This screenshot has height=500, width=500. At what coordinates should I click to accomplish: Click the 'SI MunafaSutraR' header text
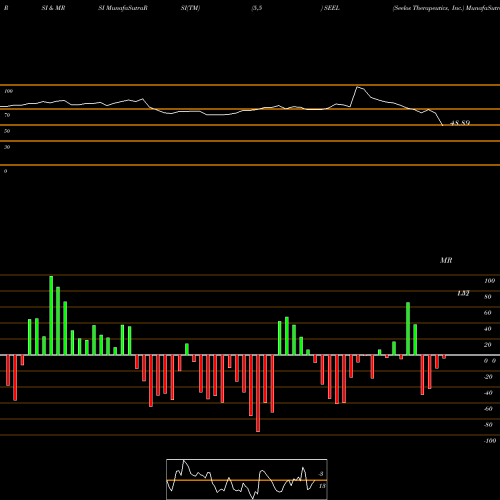pyautogui.click(x=123, y=8)
